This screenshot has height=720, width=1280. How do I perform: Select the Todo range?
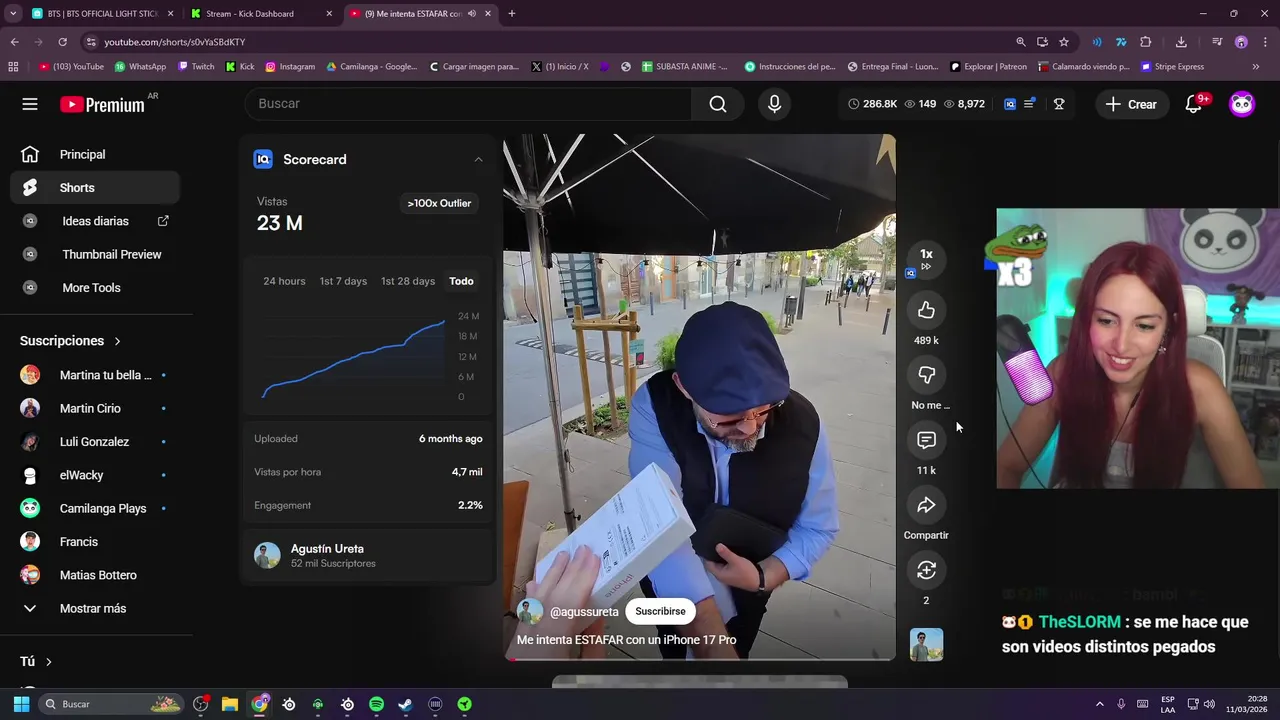(x=461, y=281)
